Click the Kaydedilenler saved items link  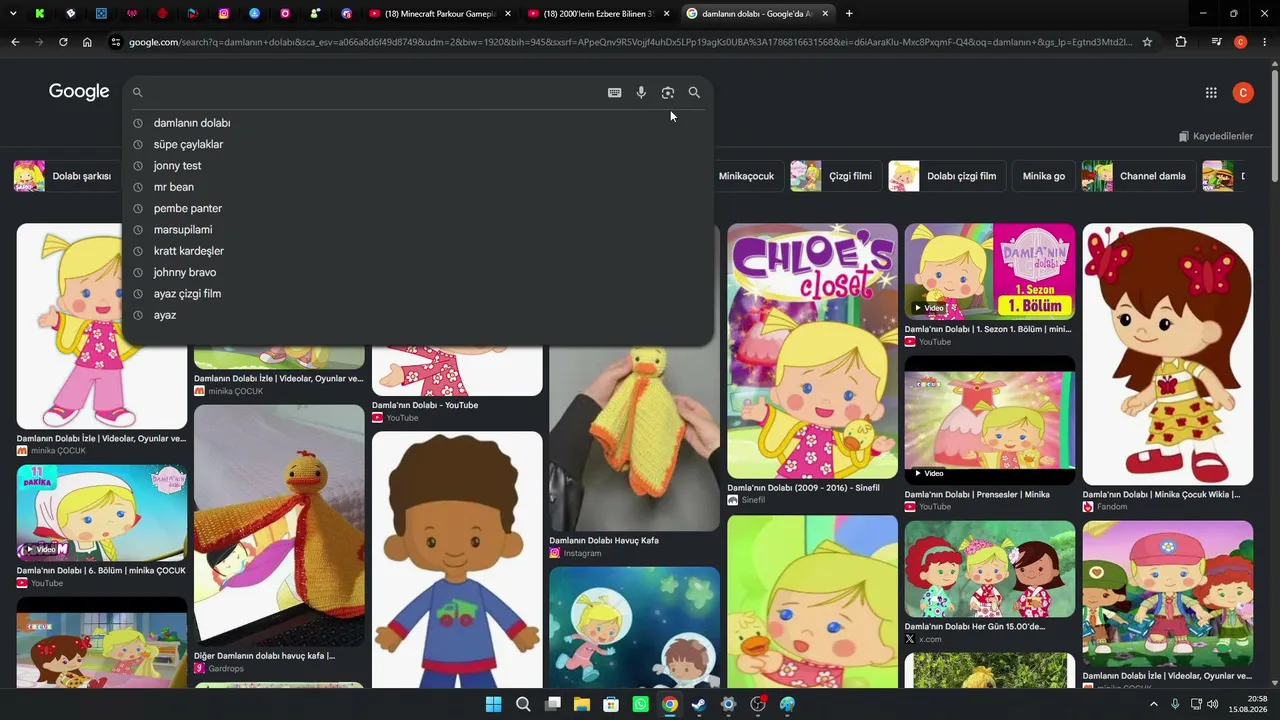(x=1215, y=136)
